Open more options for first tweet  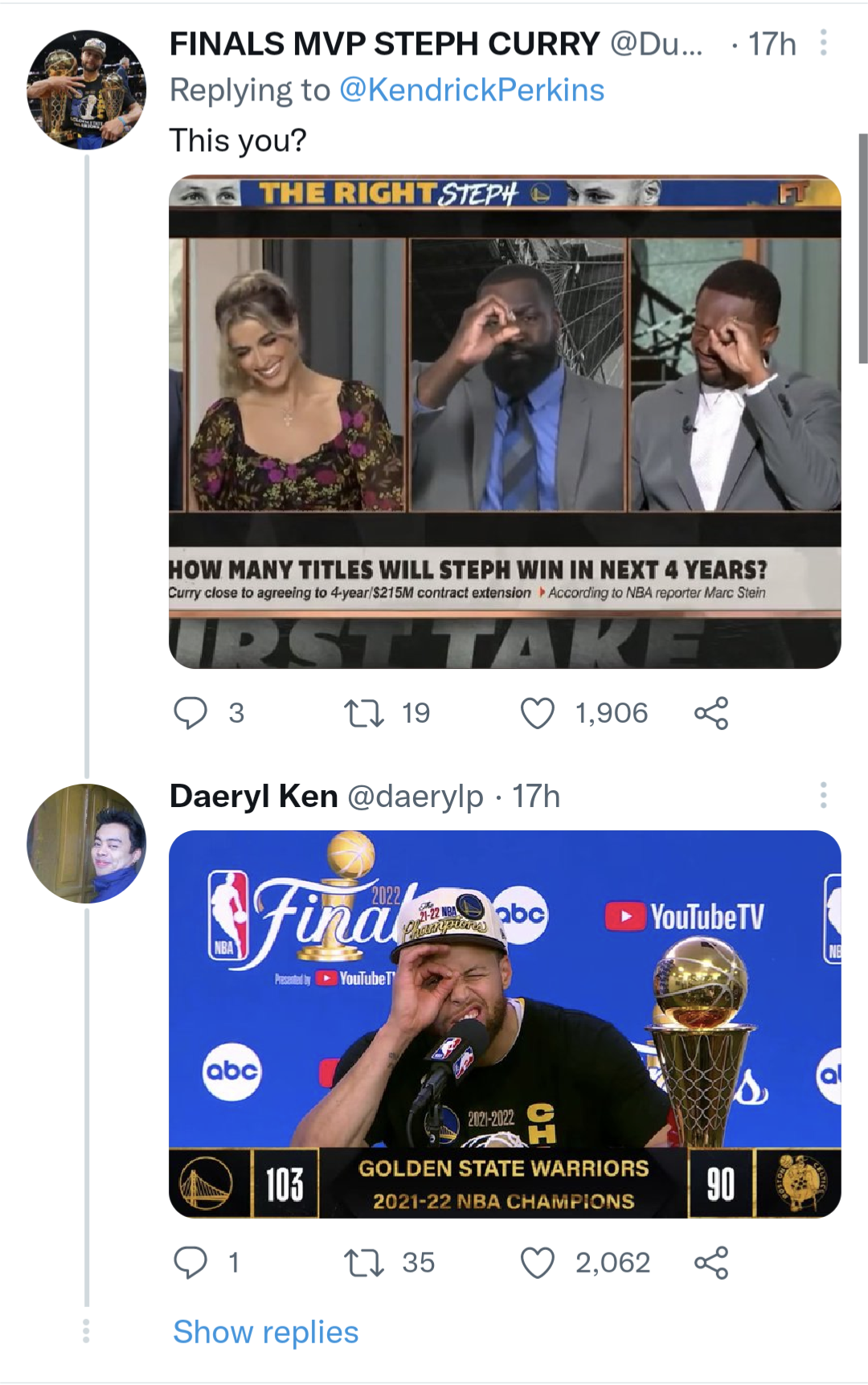pyautogui.click(x=823, y=43)
